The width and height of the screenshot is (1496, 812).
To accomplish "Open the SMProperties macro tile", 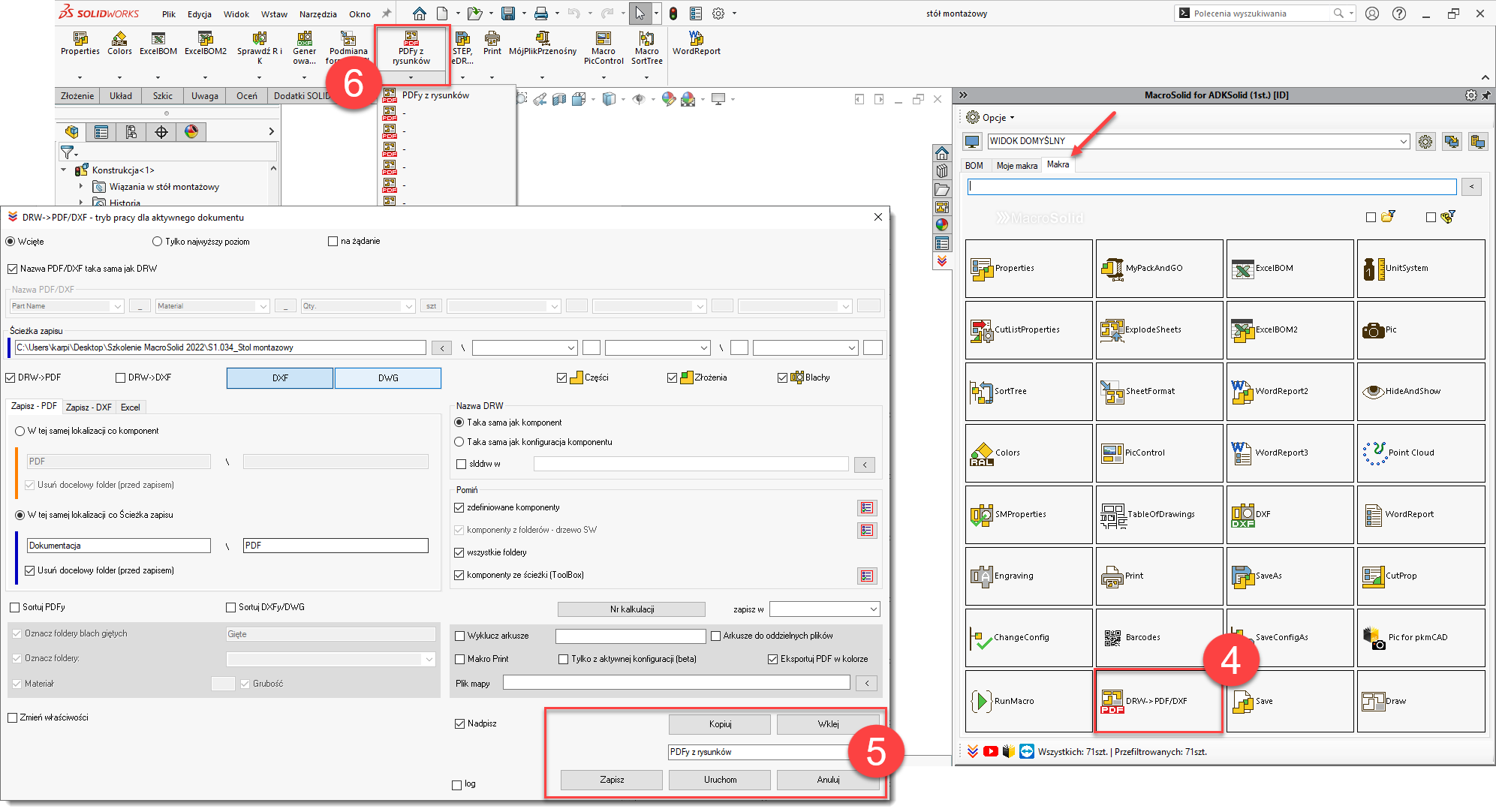I will (x=1028, y=515).
